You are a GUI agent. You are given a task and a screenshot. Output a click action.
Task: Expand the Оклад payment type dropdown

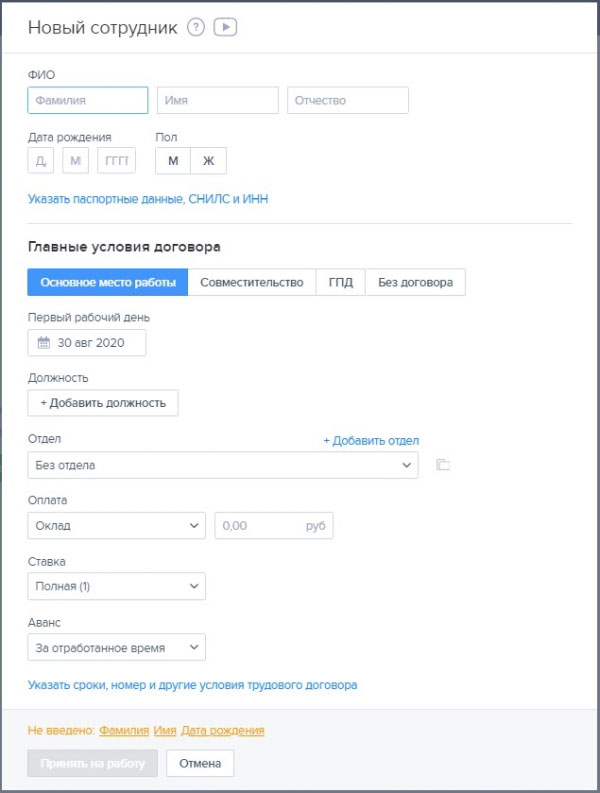pyautogui.click(x=117, y=526)
